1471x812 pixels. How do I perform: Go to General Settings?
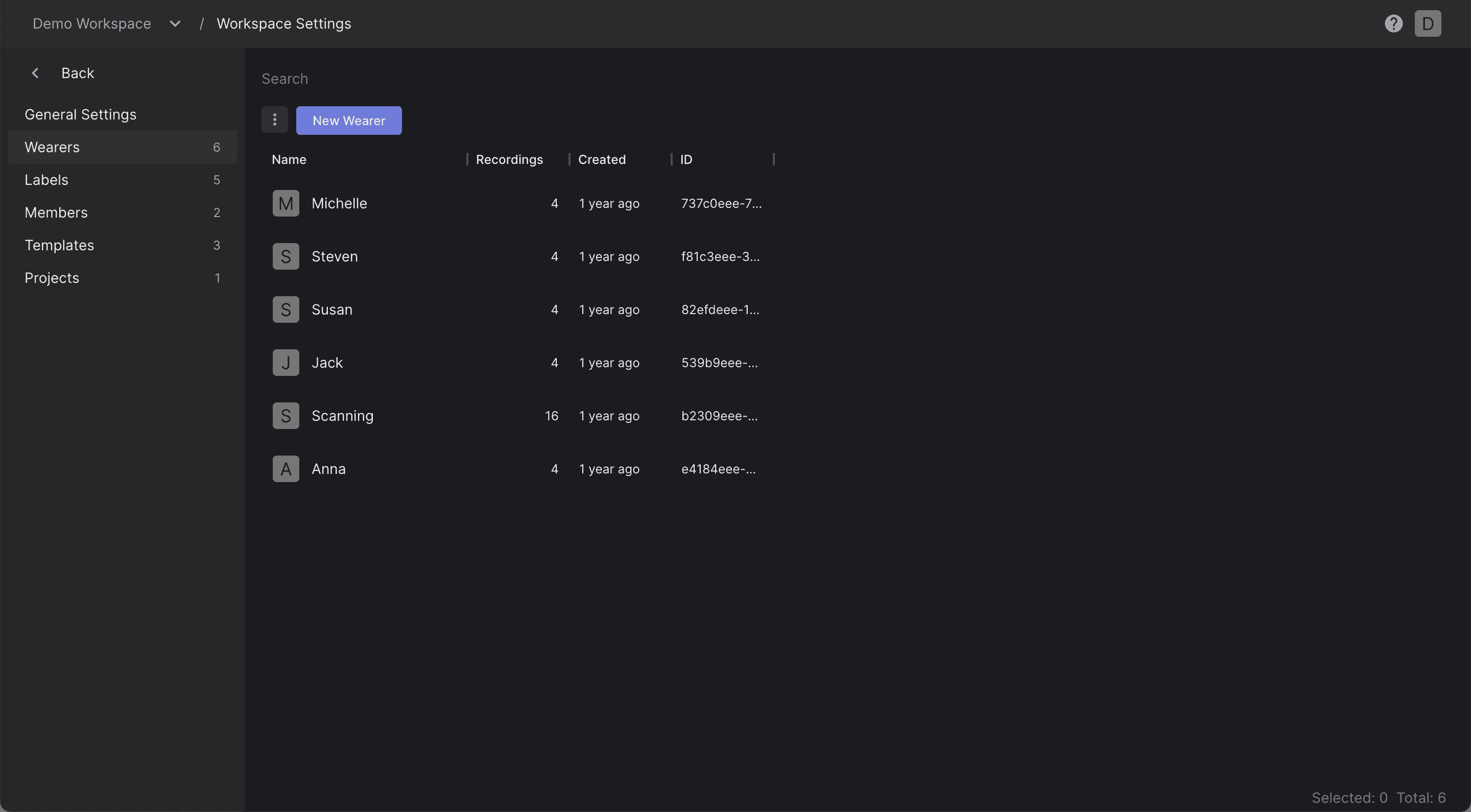(81, 114)
